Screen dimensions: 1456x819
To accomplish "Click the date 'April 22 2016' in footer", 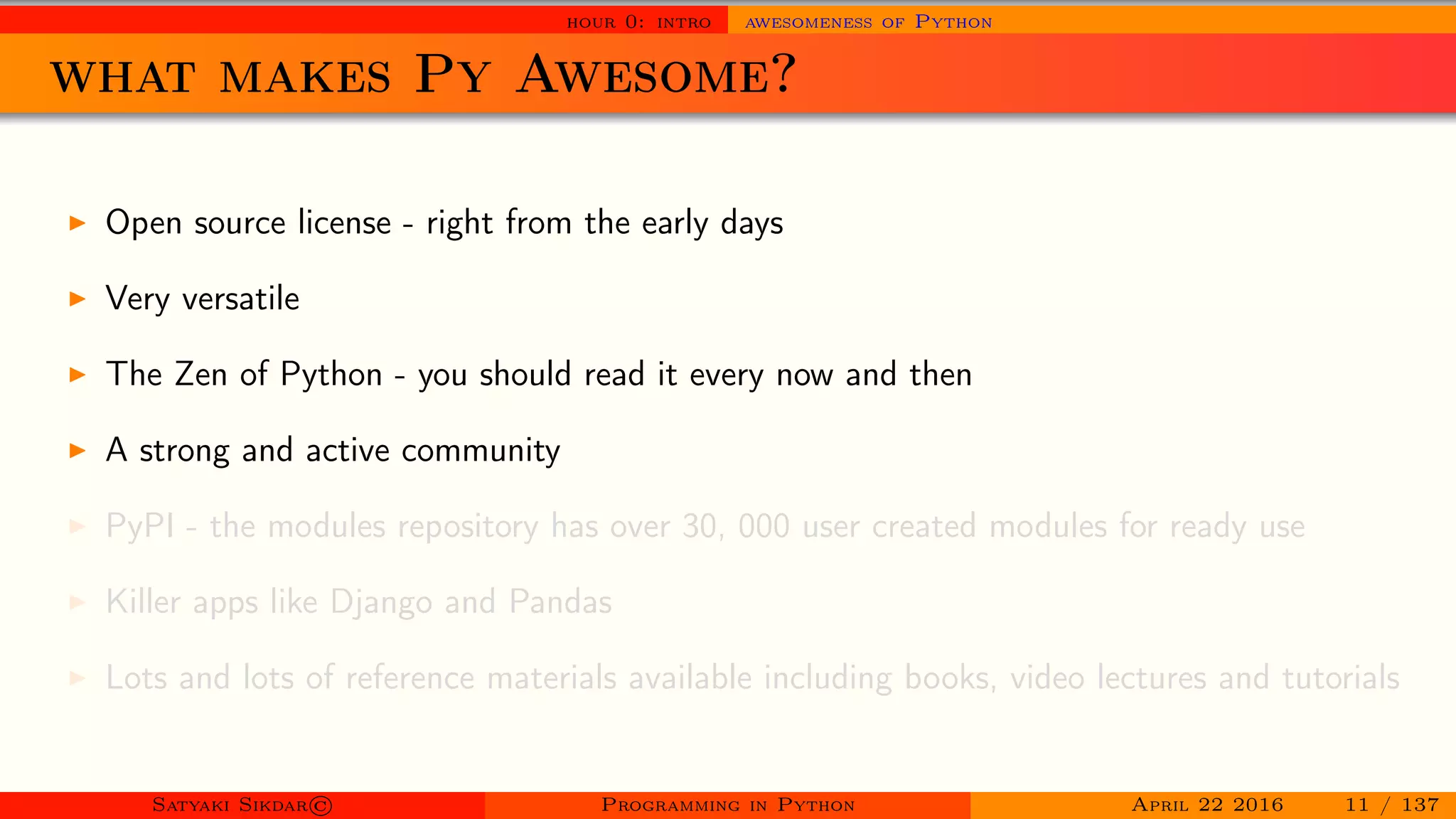I will pyautogui.click(x=1207, y=805).
